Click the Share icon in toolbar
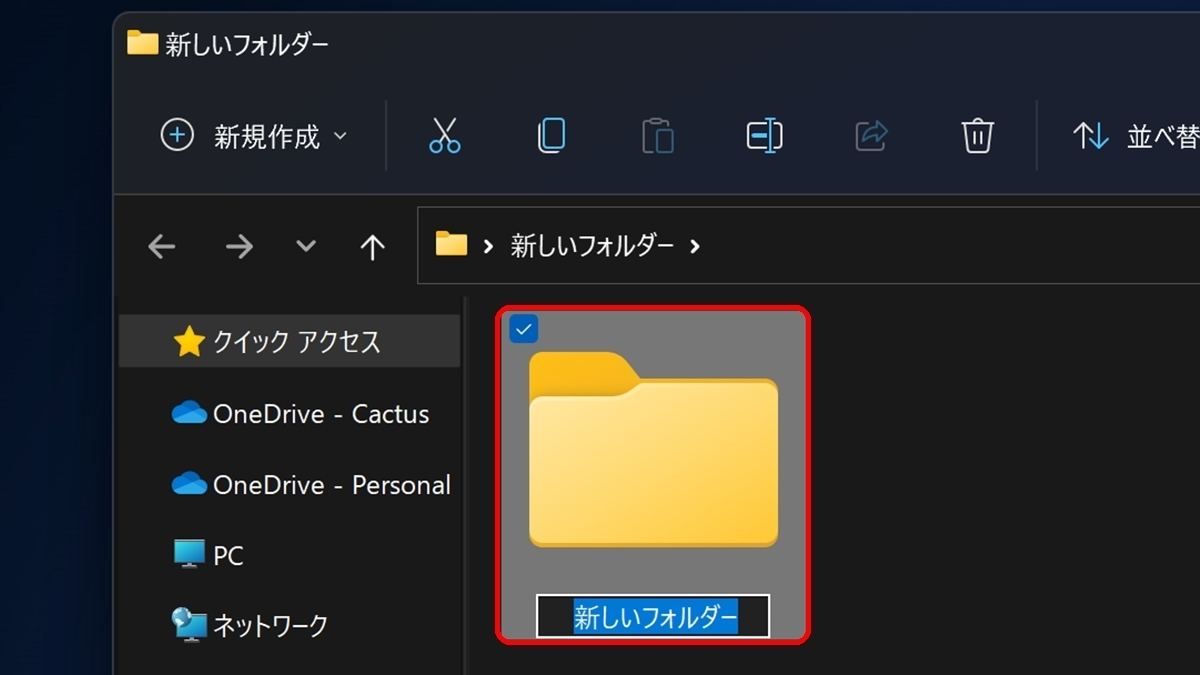The height and width of the screenshot is (675, 1200). [x=871, y=135]
